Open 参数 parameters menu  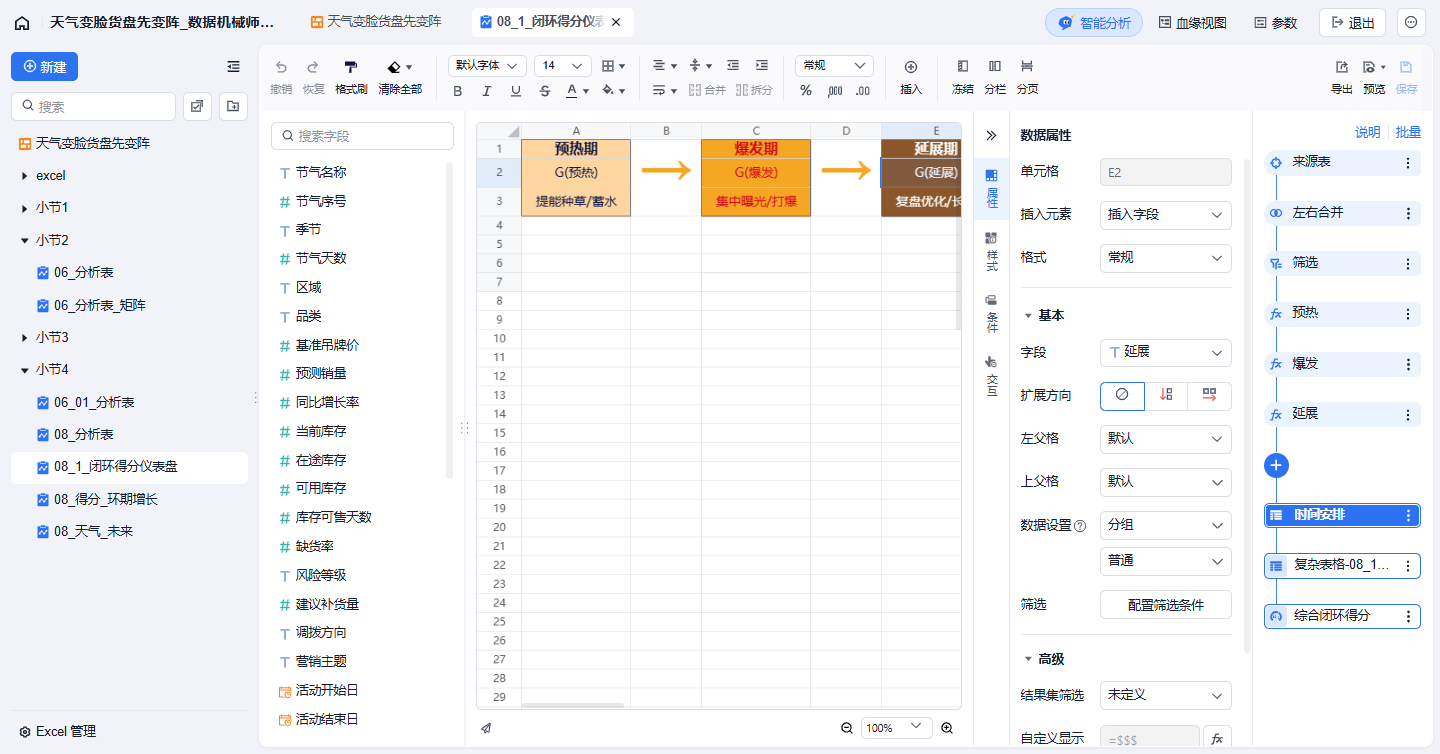1275,23
